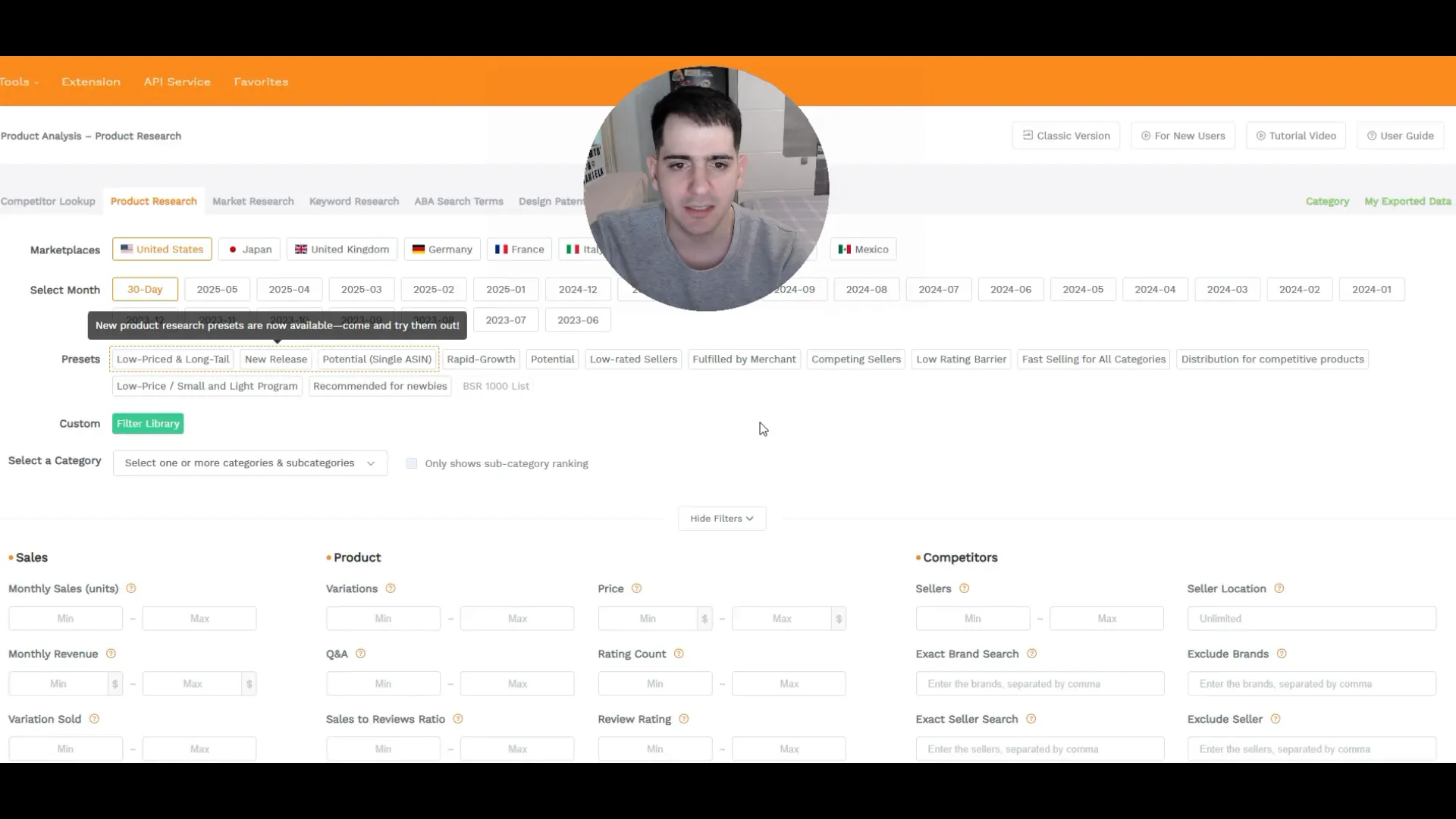Screen dimensions: 1456x819
Task: Focus the Rating Count Min field
Action: click(x=655, y=684)
